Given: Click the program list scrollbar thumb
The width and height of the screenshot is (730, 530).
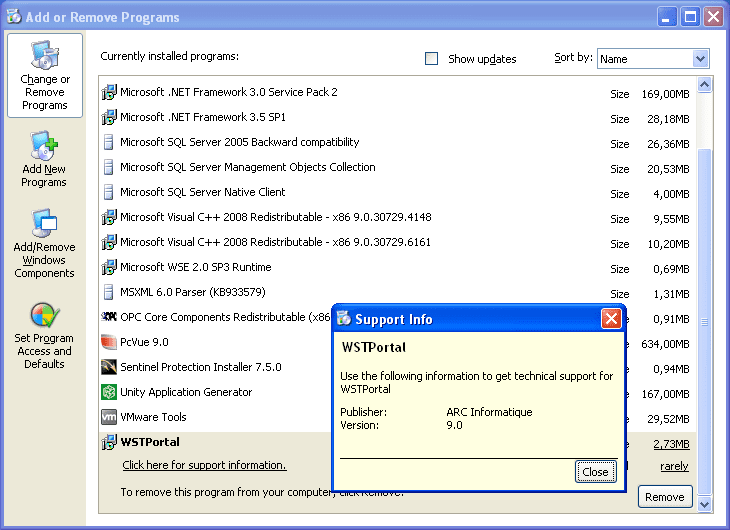Looking at the screenshot, I should pos(704,321).
